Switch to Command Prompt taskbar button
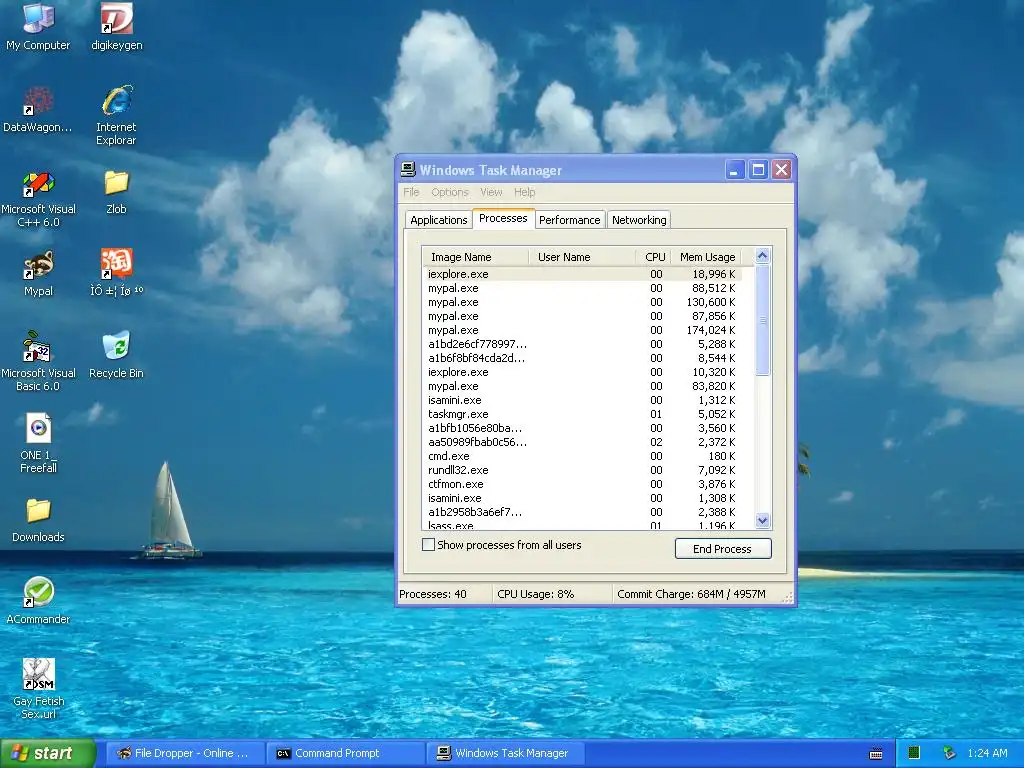Viewport: 1024px width, 768px height. point(346,753)
